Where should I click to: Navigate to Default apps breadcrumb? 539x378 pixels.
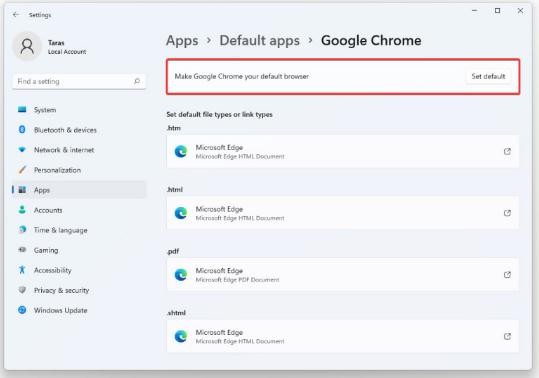click(x=260, y=41)
